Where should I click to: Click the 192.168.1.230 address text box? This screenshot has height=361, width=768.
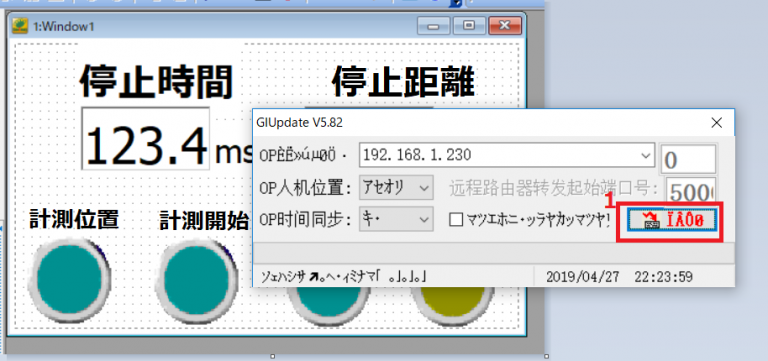[x=500, y=156]
